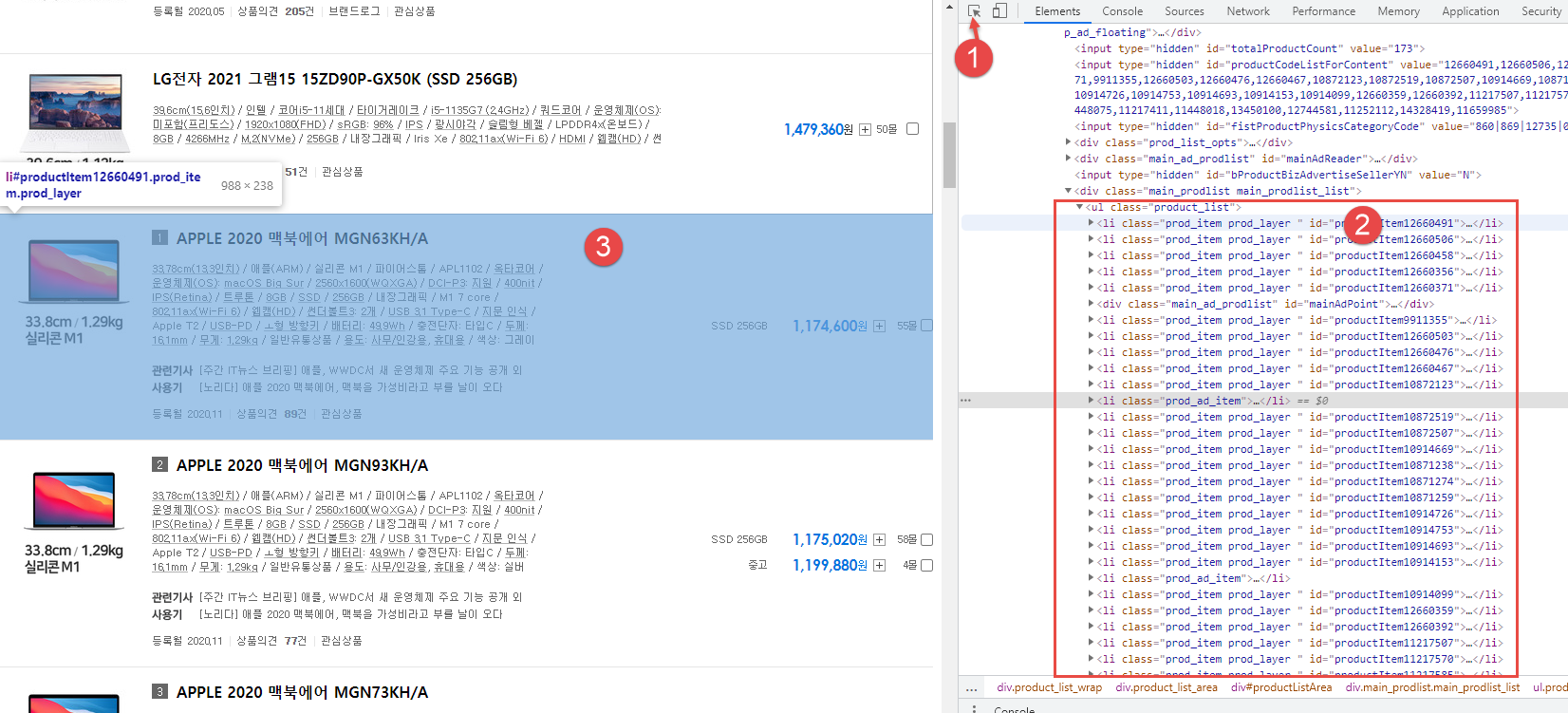Select the div#productListArea breadcrumb
Screen dimensions: 1568x713
pos(1281,687)
